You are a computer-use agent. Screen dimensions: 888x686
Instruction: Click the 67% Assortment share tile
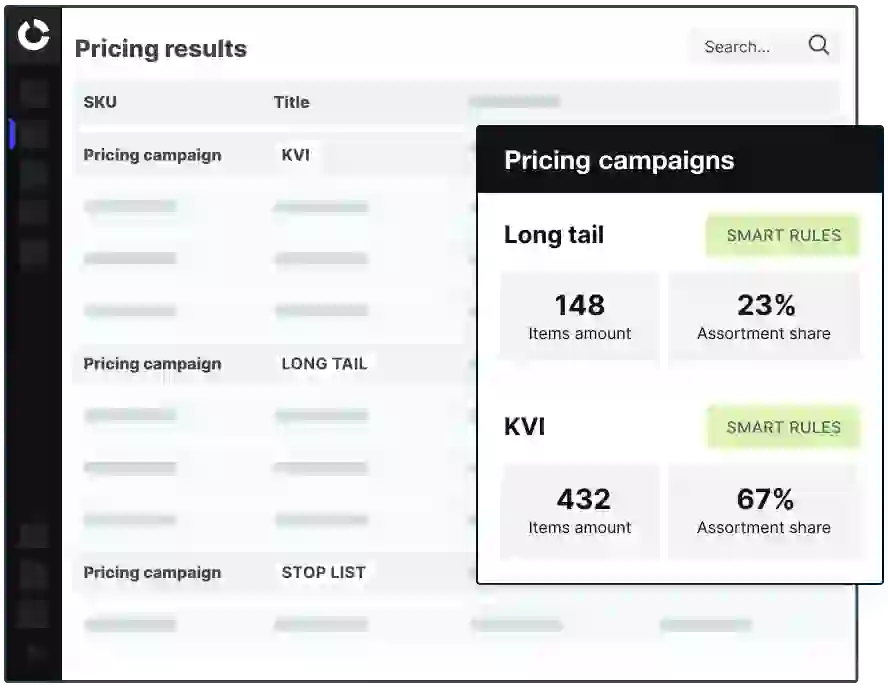[764, 511]
